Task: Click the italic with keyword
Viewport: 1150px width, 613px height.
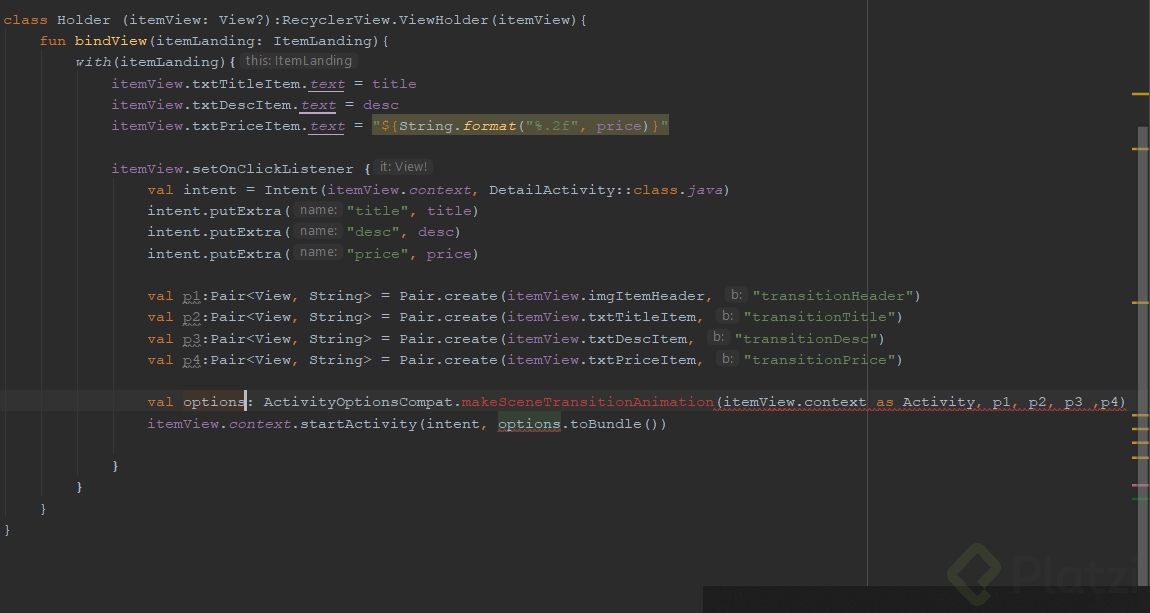Action: click(x=93, y=62)
